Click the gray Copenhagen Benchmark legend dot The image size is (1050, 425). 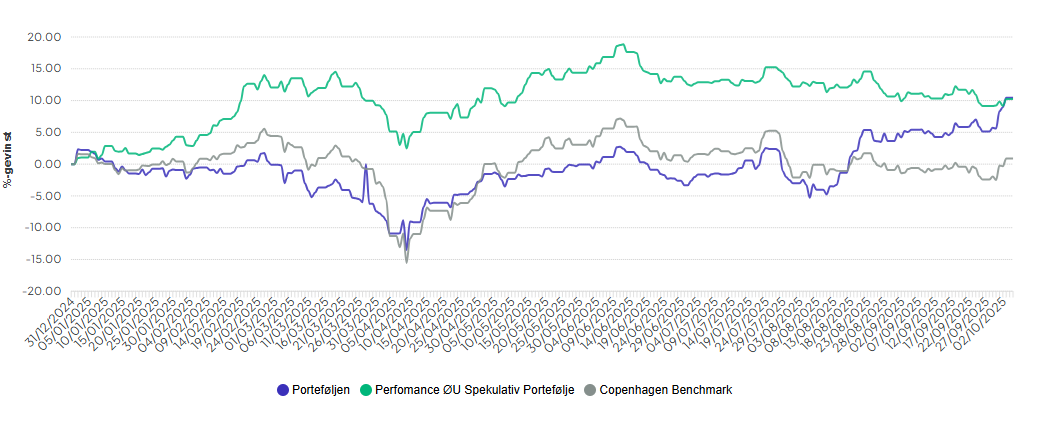589,390
